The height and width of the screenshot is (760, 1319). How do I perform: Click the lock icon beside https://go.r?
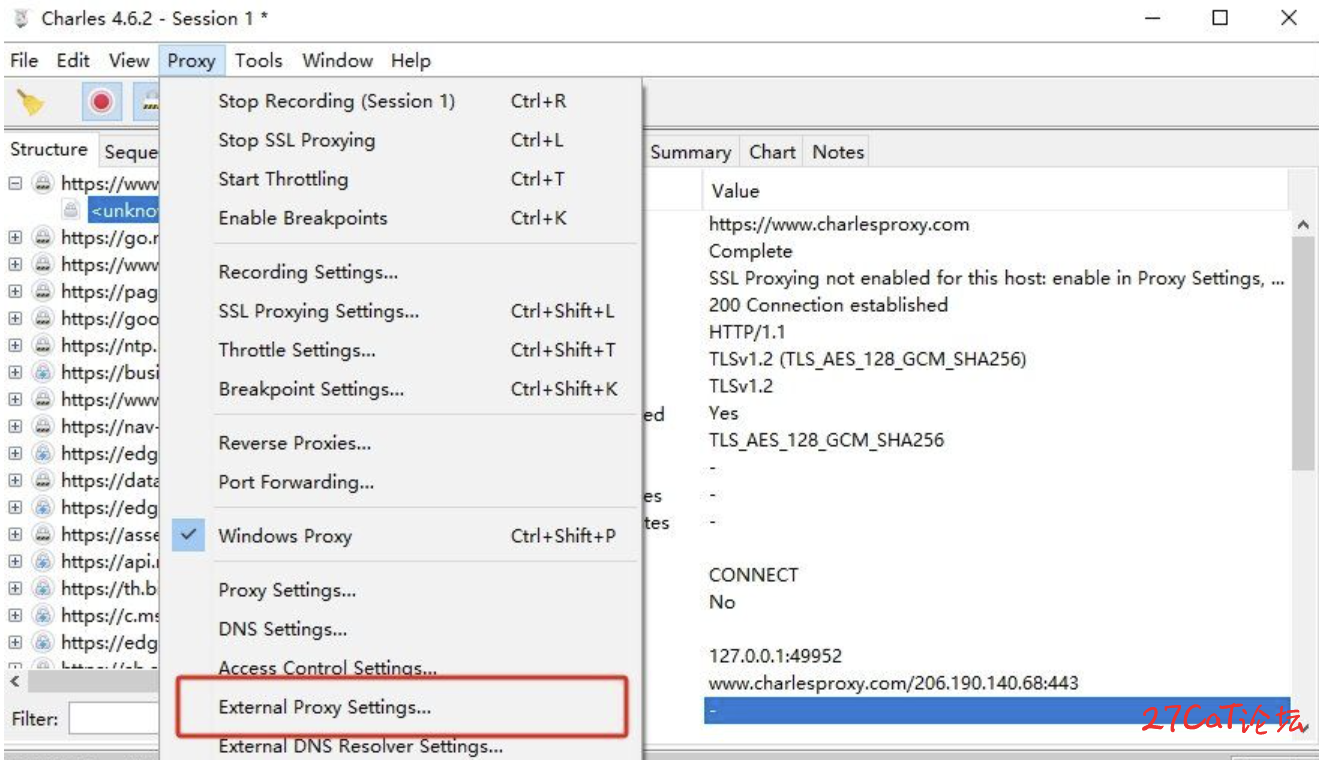tap(42, 238)
